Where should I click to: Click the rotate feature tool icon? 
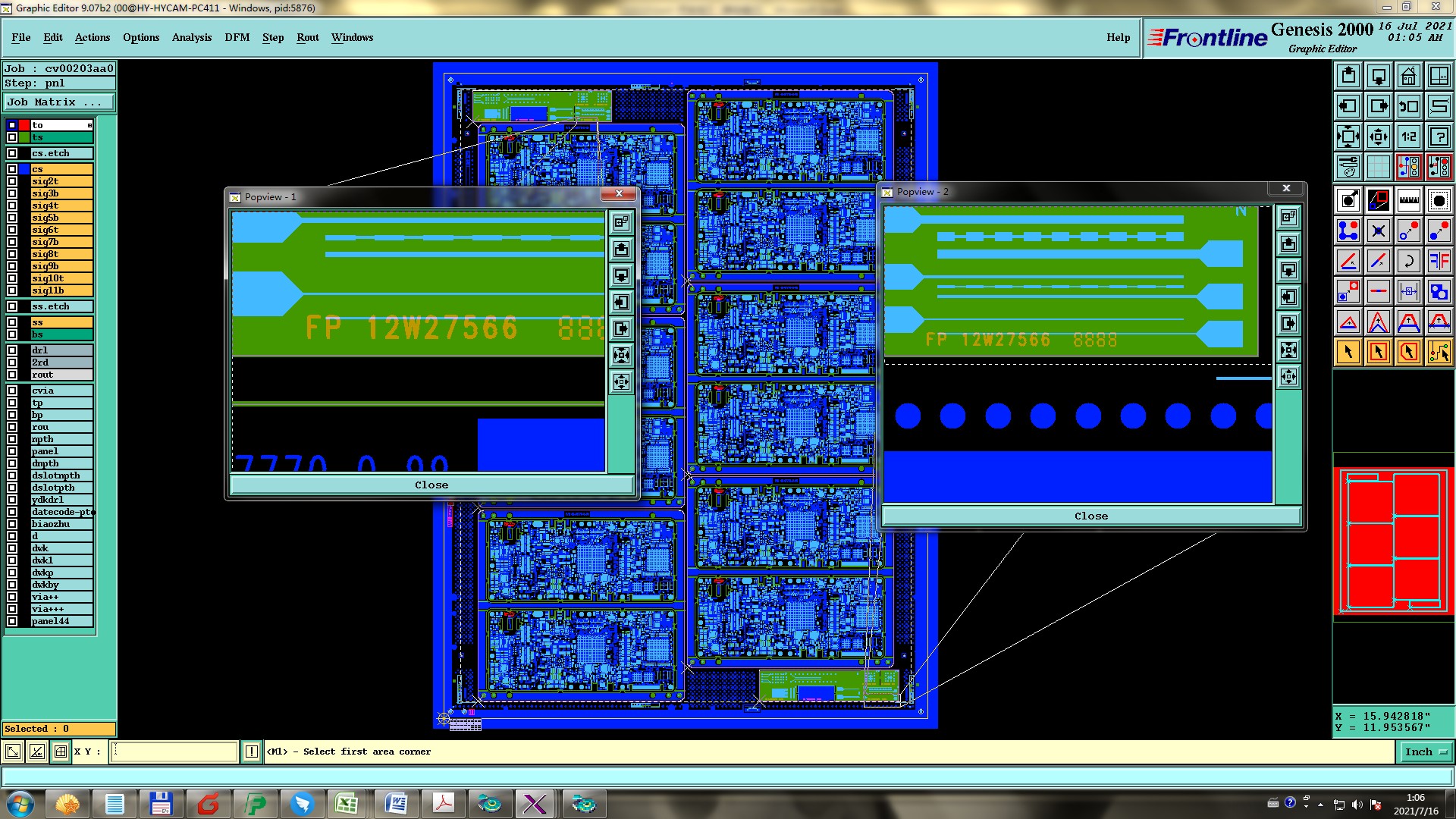[x=1408, y=261]
